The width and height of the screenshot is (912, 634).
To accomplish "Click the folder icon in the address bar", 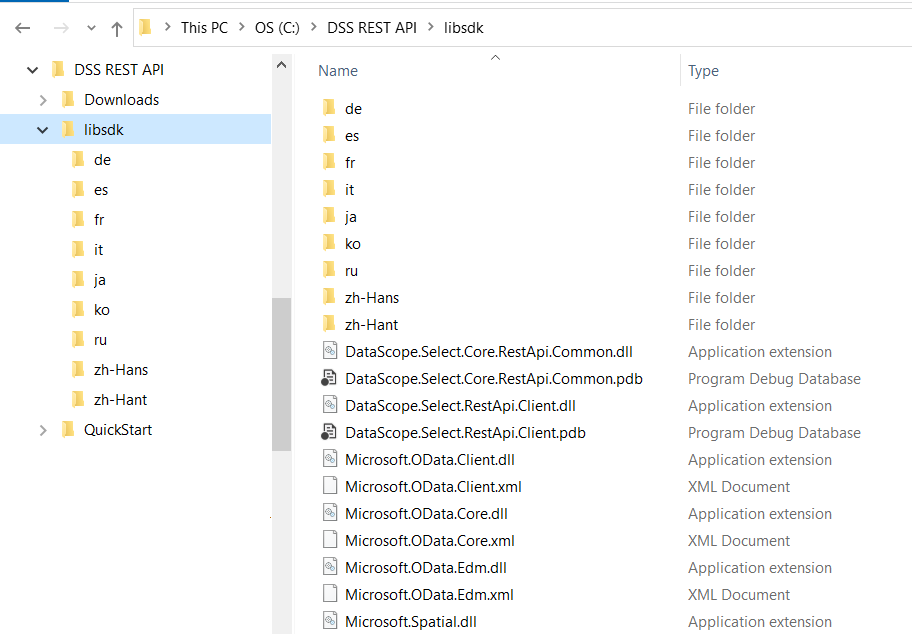I will tap(145, 27).
